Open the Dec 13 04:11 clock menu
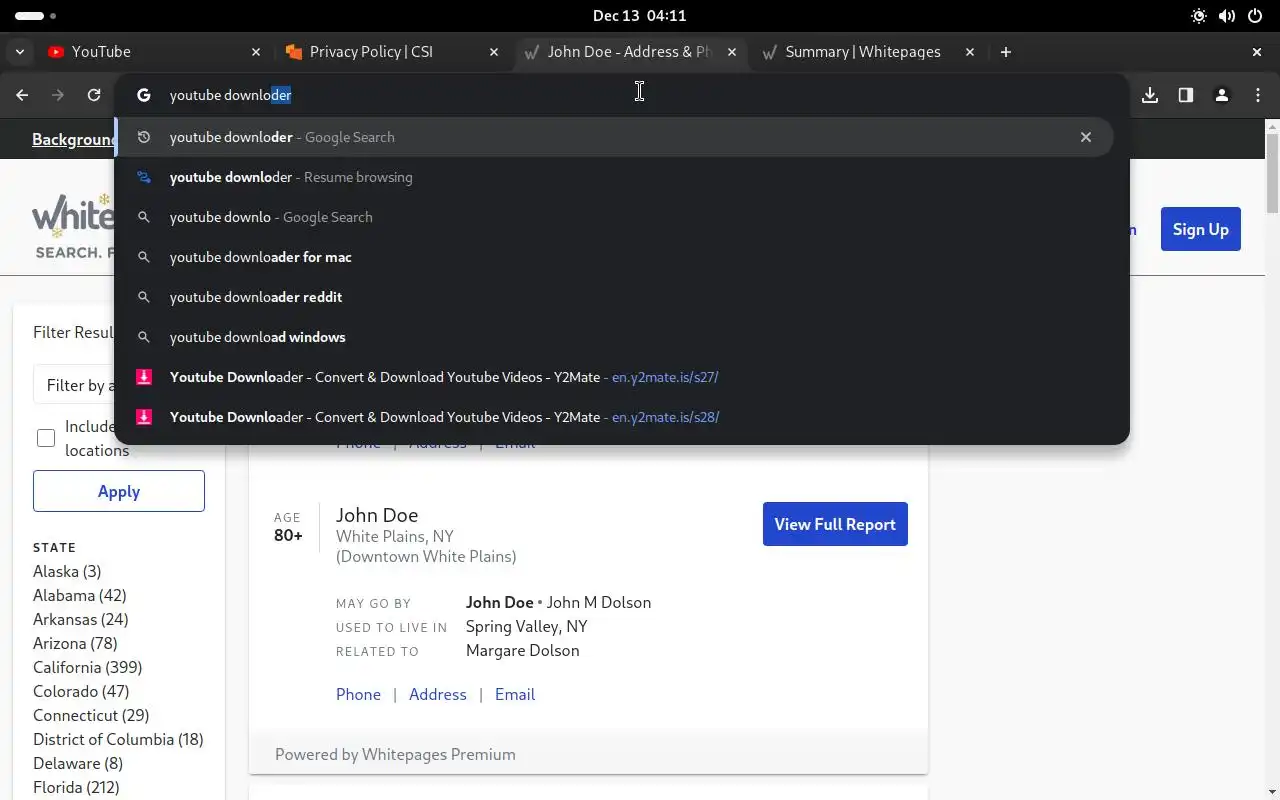1280x800 pixels. [639, 16]
